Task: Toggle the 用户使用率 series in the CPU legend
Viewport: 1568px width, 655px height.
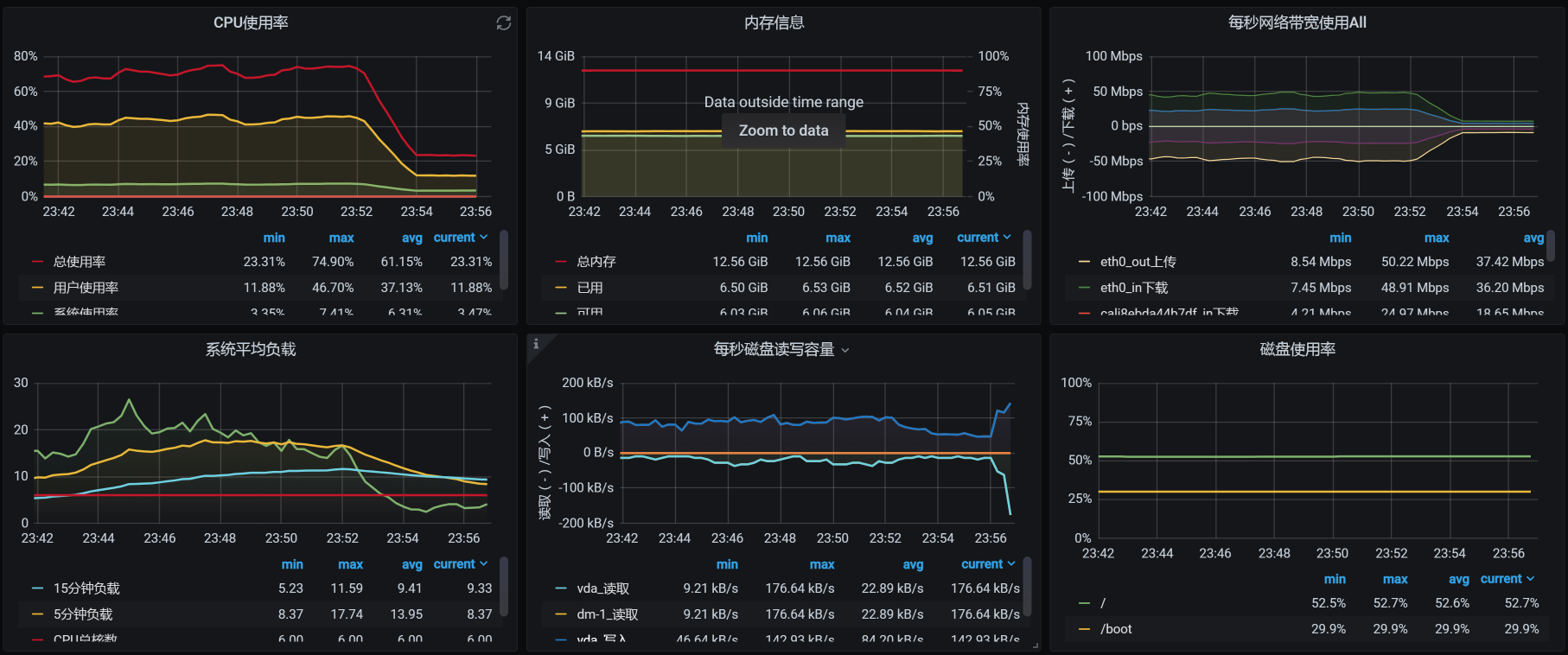Action: (x=86, y=288)
